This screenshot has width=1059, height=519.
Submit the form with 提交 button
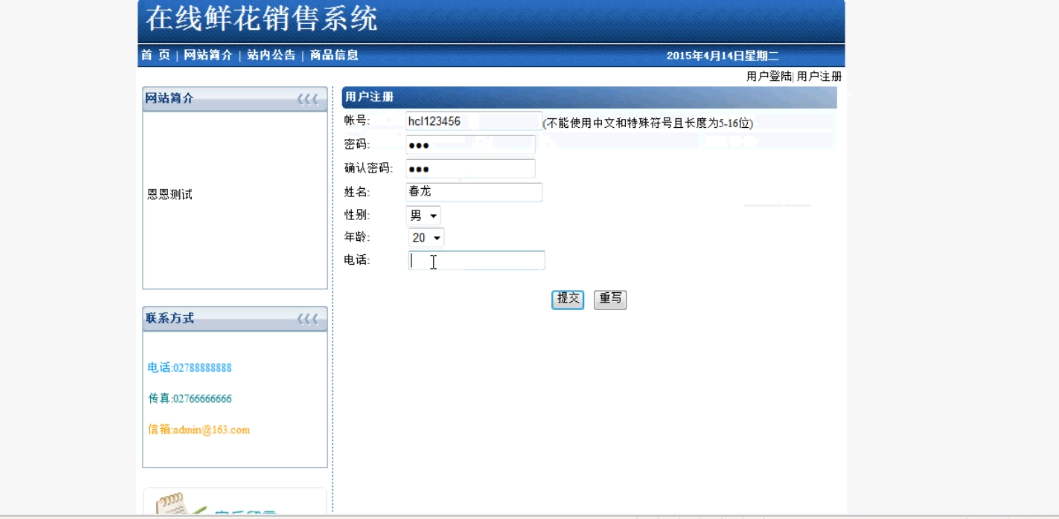[x=567, y=299]
